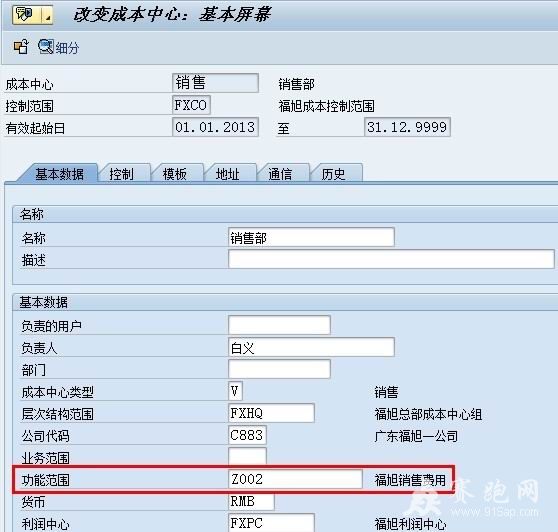Image resolution: width=558 pixels, height=532 pixels.
Task: Select the 基本数据 tab
Action: (x=59, y=174)
